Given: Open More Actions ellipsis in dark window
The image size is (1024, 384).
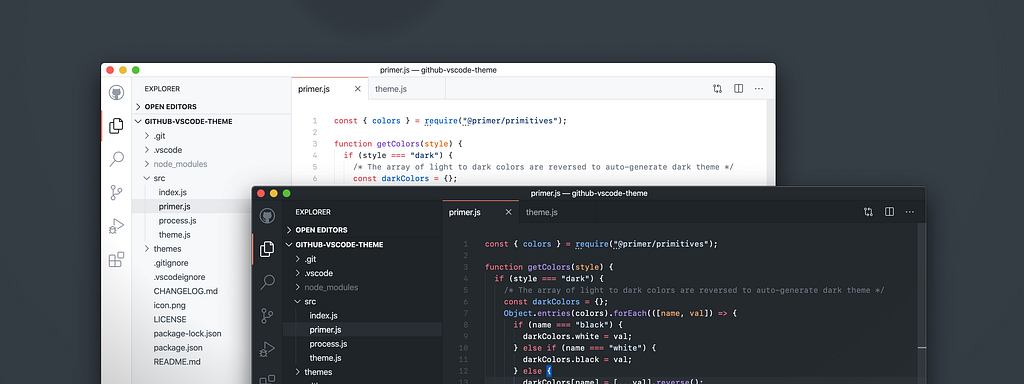Looking at the screenshot, I should 910,212.
